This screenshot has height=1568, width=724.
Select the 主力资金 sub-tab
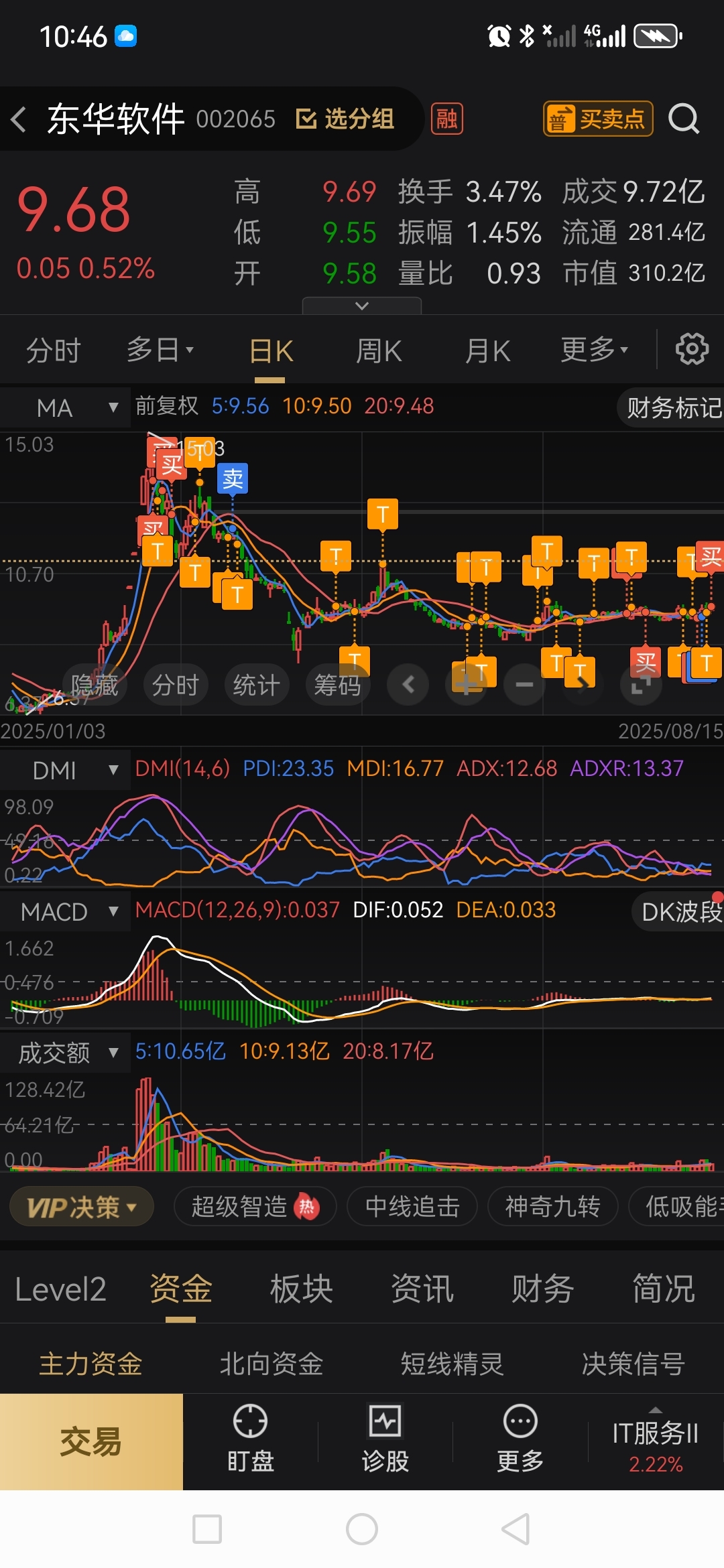pyautogui.click(x=90, y=1364)
